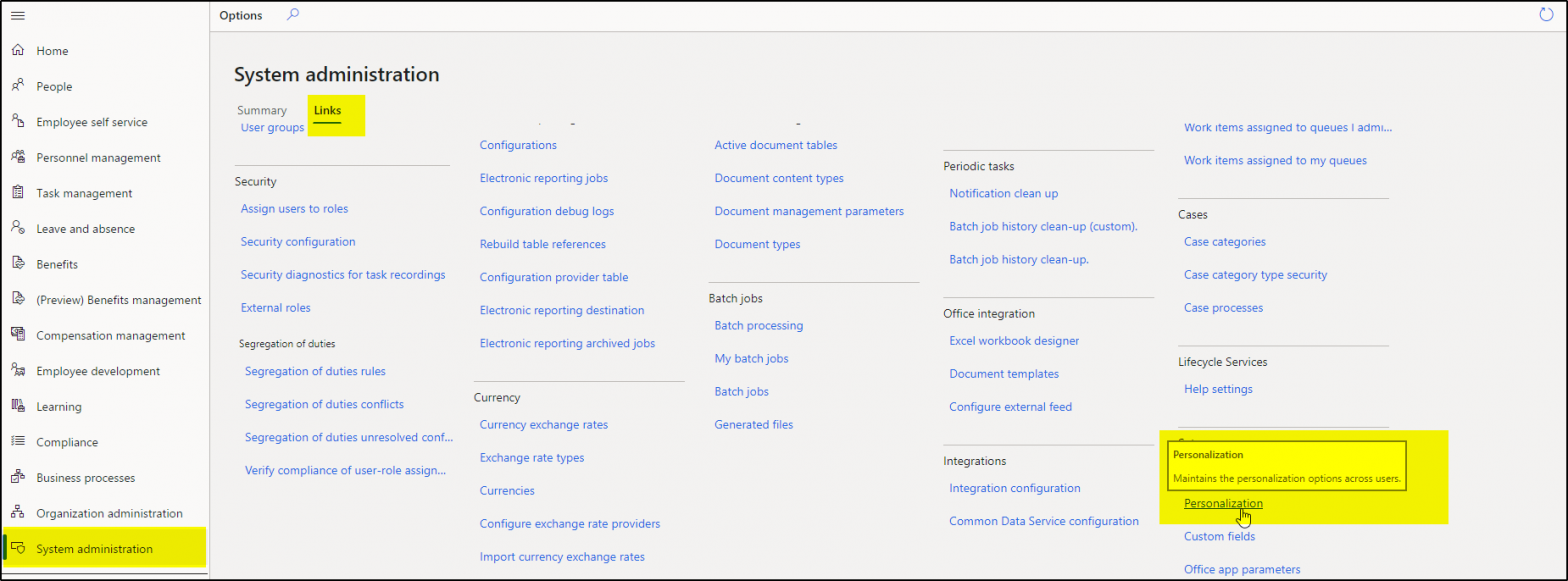This screenshot has width=1568, height=581.
Task: Click the search magnifier icon beside Options
Action: pyautogui.click(x=293, y=15)
